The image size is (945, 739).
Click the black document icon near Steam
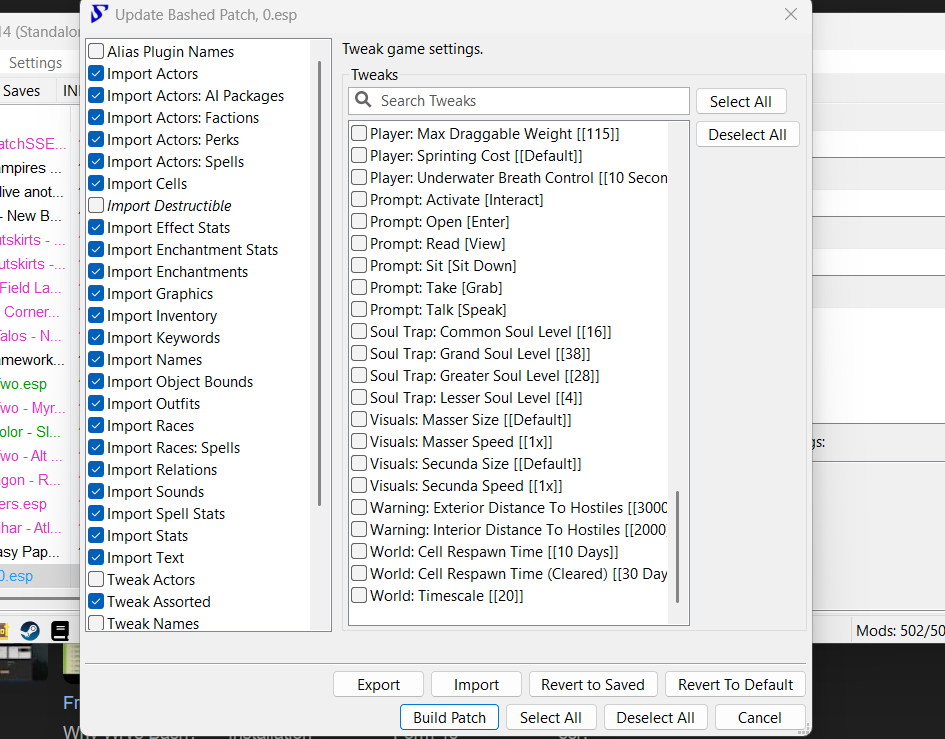(60, 631)
